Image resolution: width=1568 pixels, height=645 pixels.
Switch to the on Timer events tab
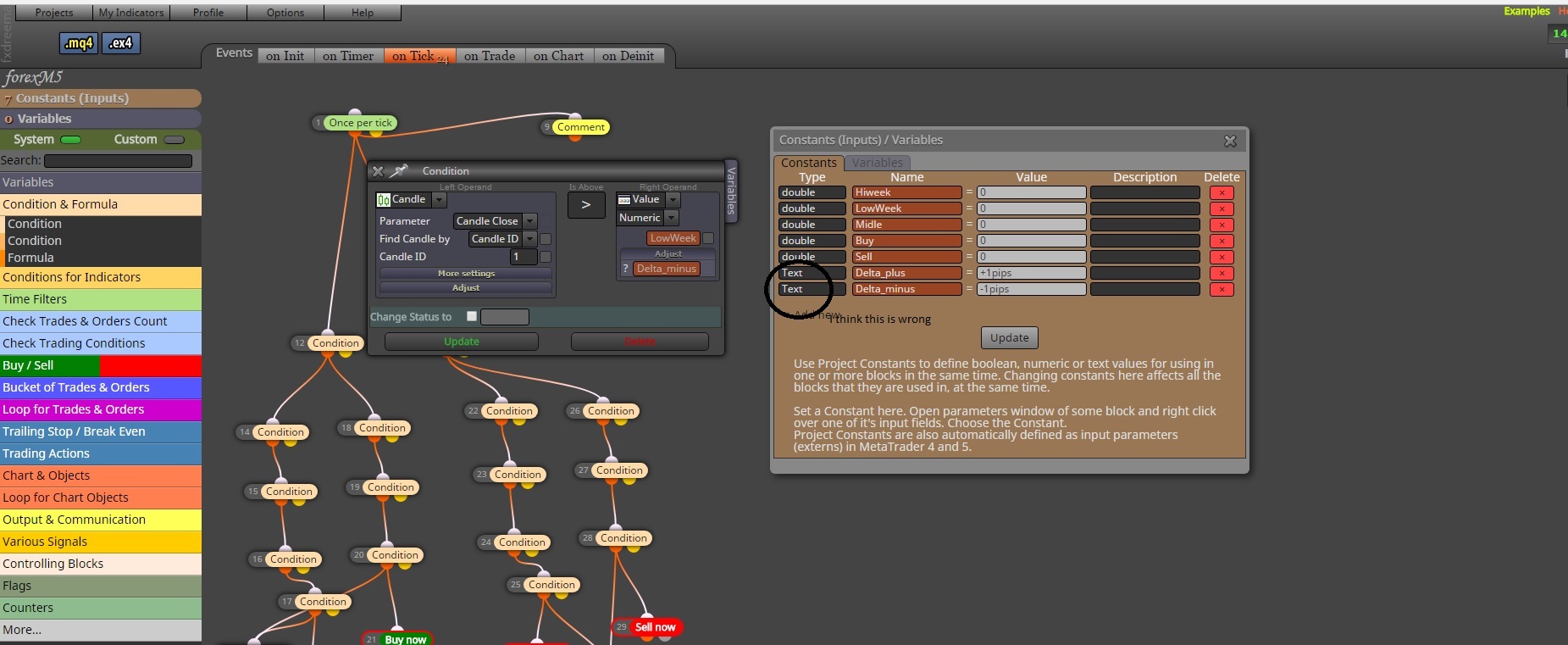click(x=348, y=56)
